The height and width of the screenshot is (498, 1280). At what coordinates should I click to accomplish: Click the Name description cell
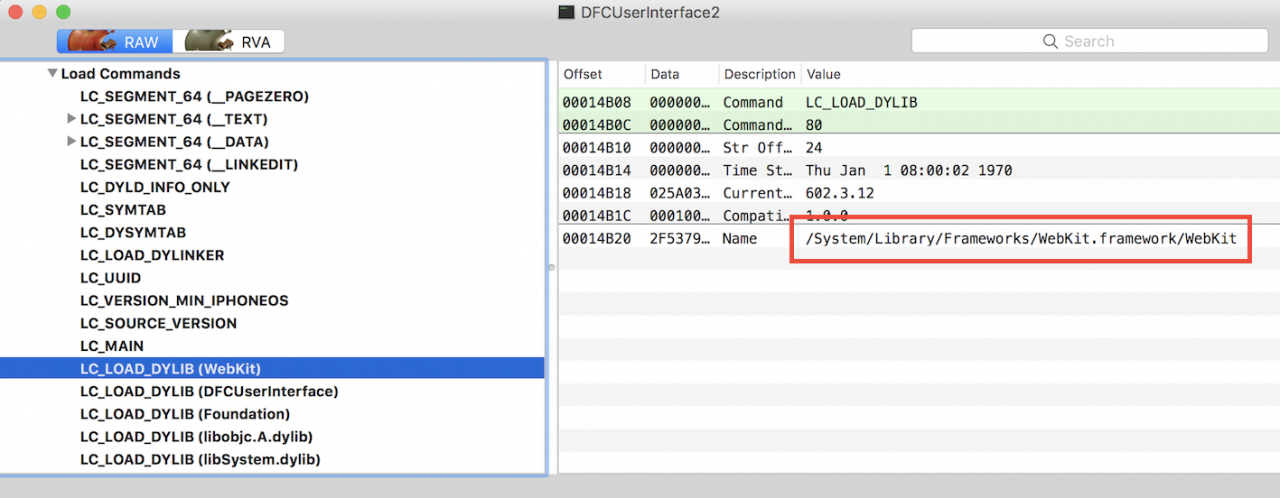pyautogui.click(x=740, y=239)
